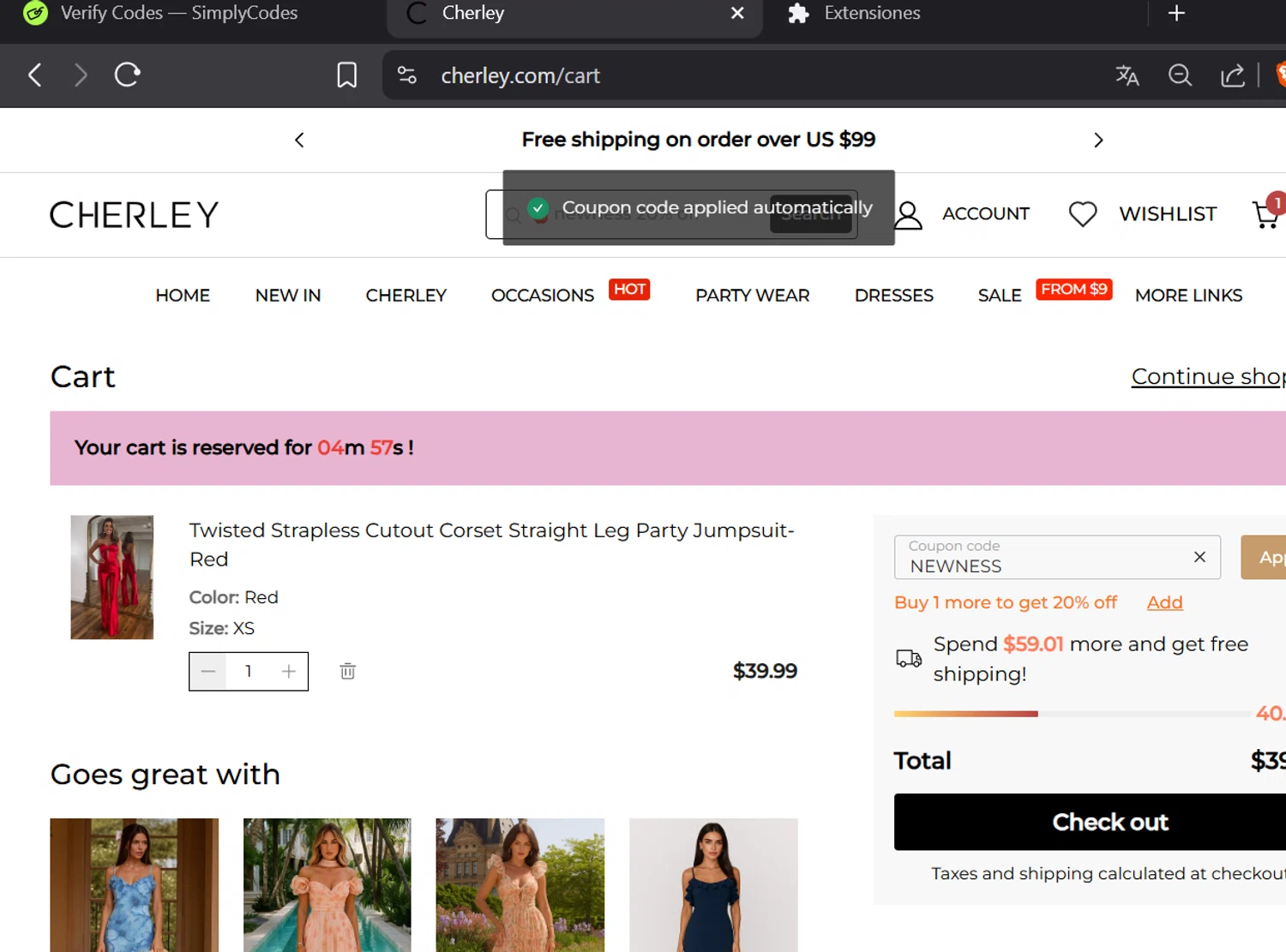Click the quantity field showing 1

coord(249,672)
